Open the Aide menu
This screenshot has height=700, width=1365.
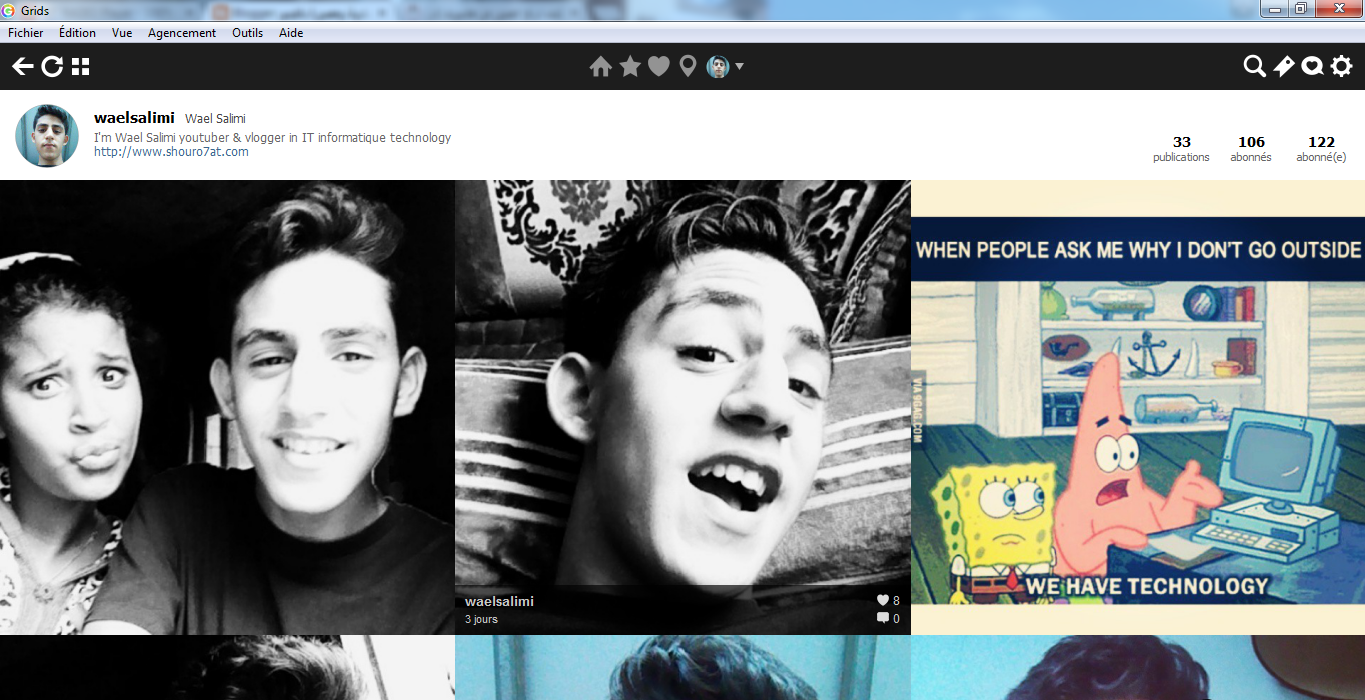pyautogui.click(x=291, y=33)
